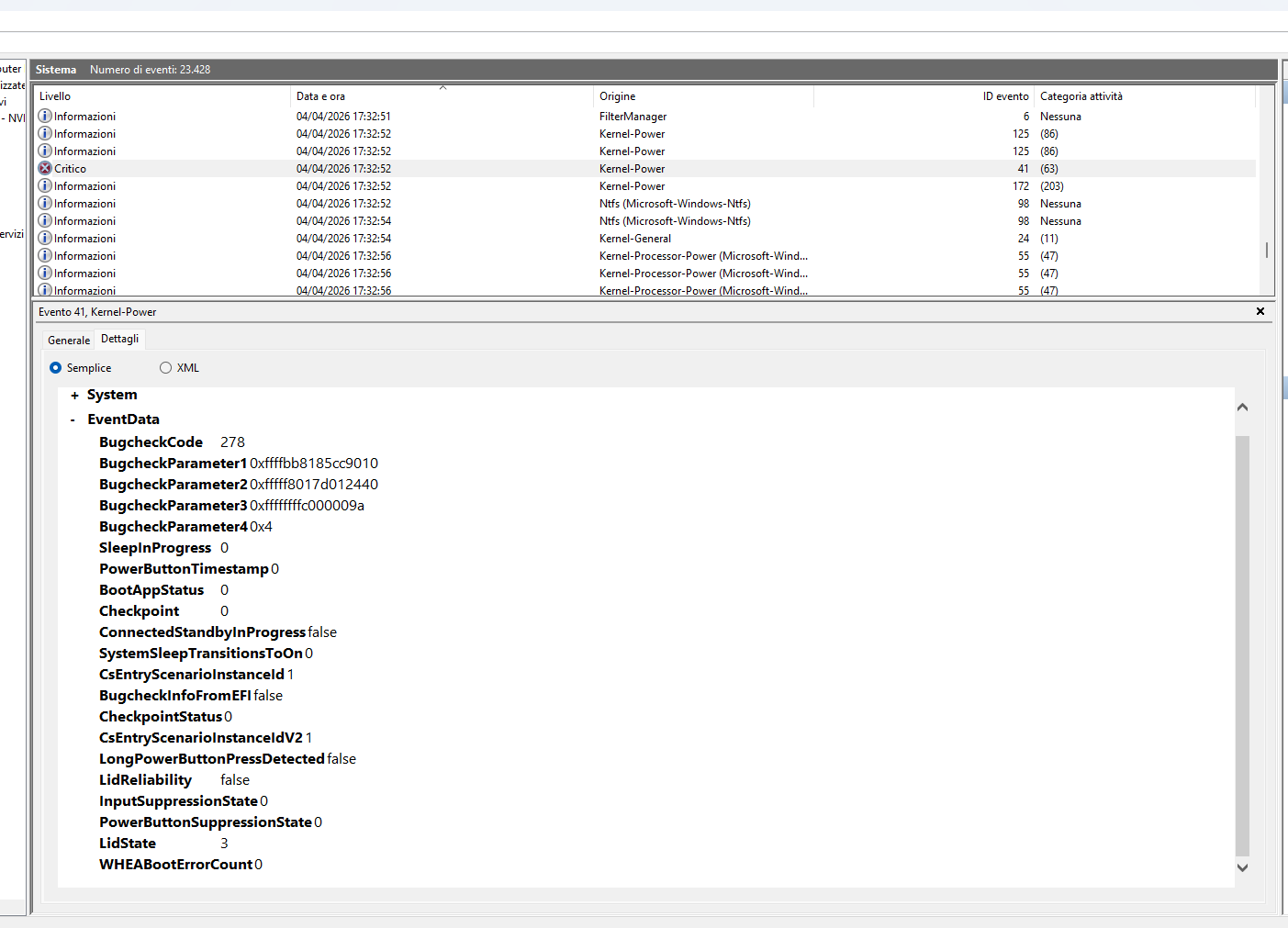The image size is (1288, 928).
Task: Click the LidReliability label
Action: coord(145,780)
